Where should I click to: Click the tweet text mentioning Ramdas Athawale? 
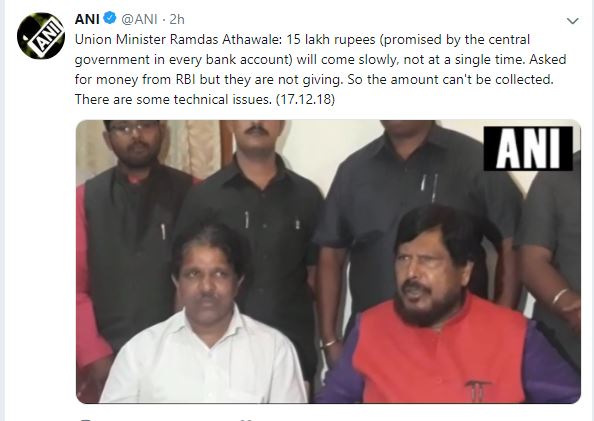coord(320,69)
